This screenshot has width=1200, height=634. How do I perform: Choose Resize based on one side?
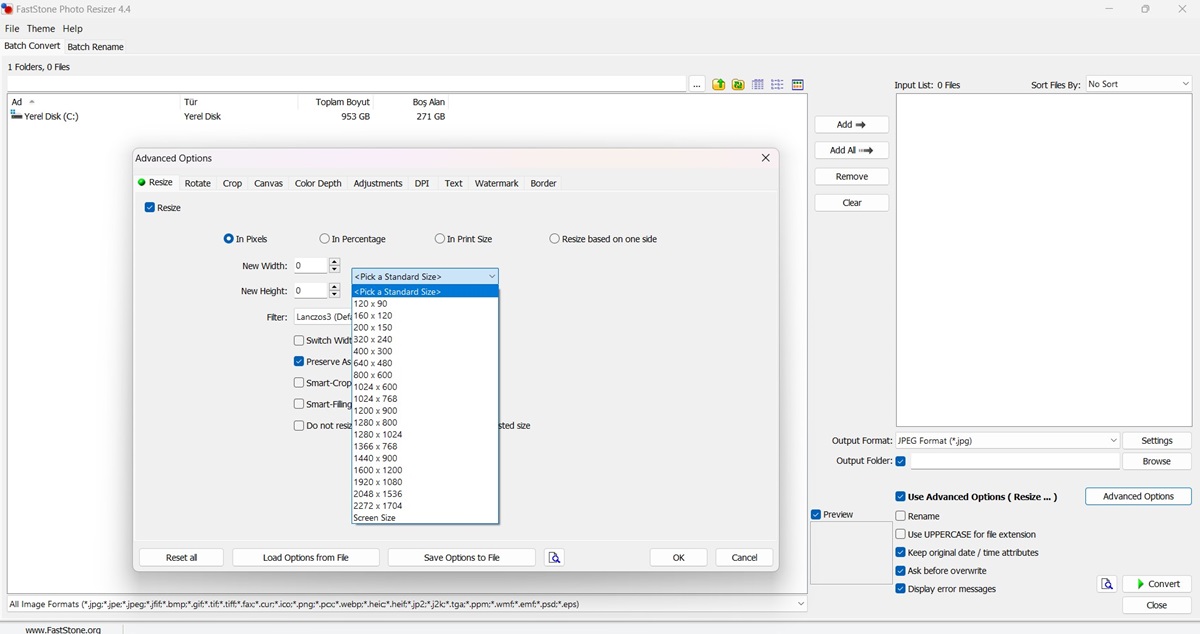click(x=554, y=239)
